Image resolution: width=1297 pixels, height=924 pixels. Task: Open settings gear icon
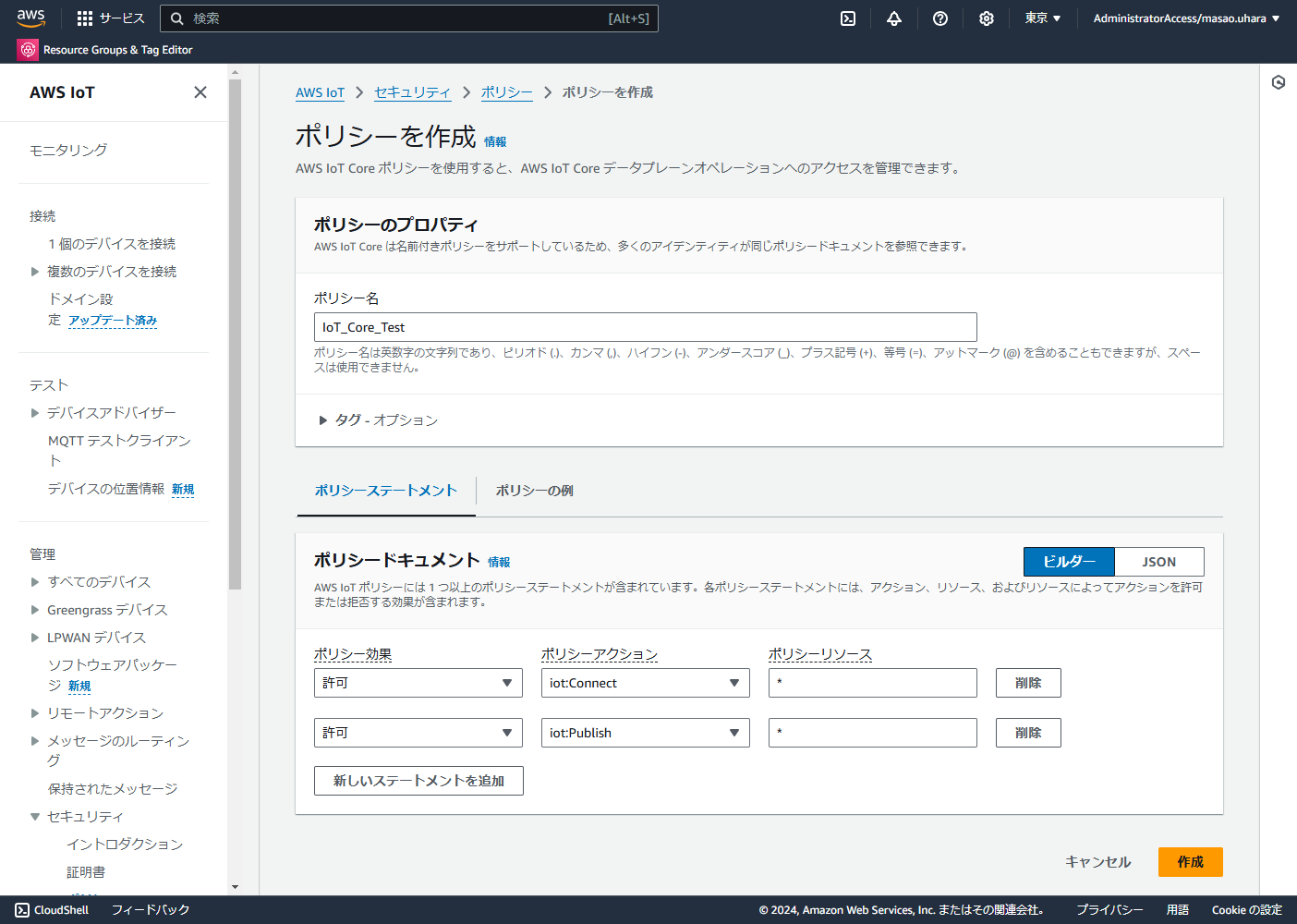[x=987, y=18]
